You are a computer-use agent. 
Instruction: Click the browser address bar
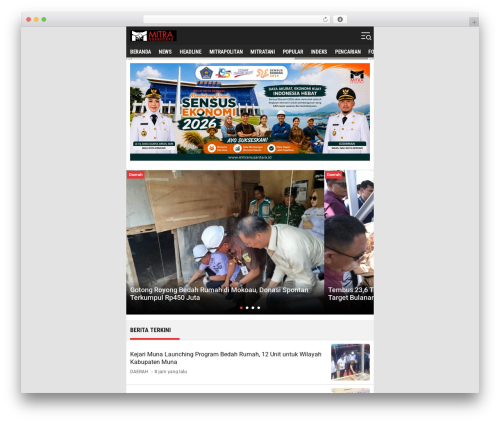pos(236,19)
